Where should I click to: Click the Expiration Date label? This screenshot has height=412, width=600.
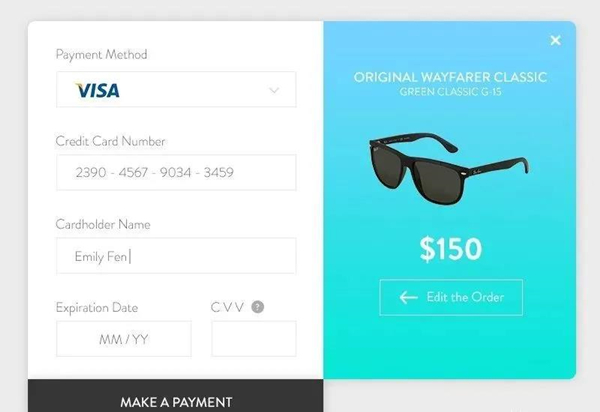click(x=97, y=308)
